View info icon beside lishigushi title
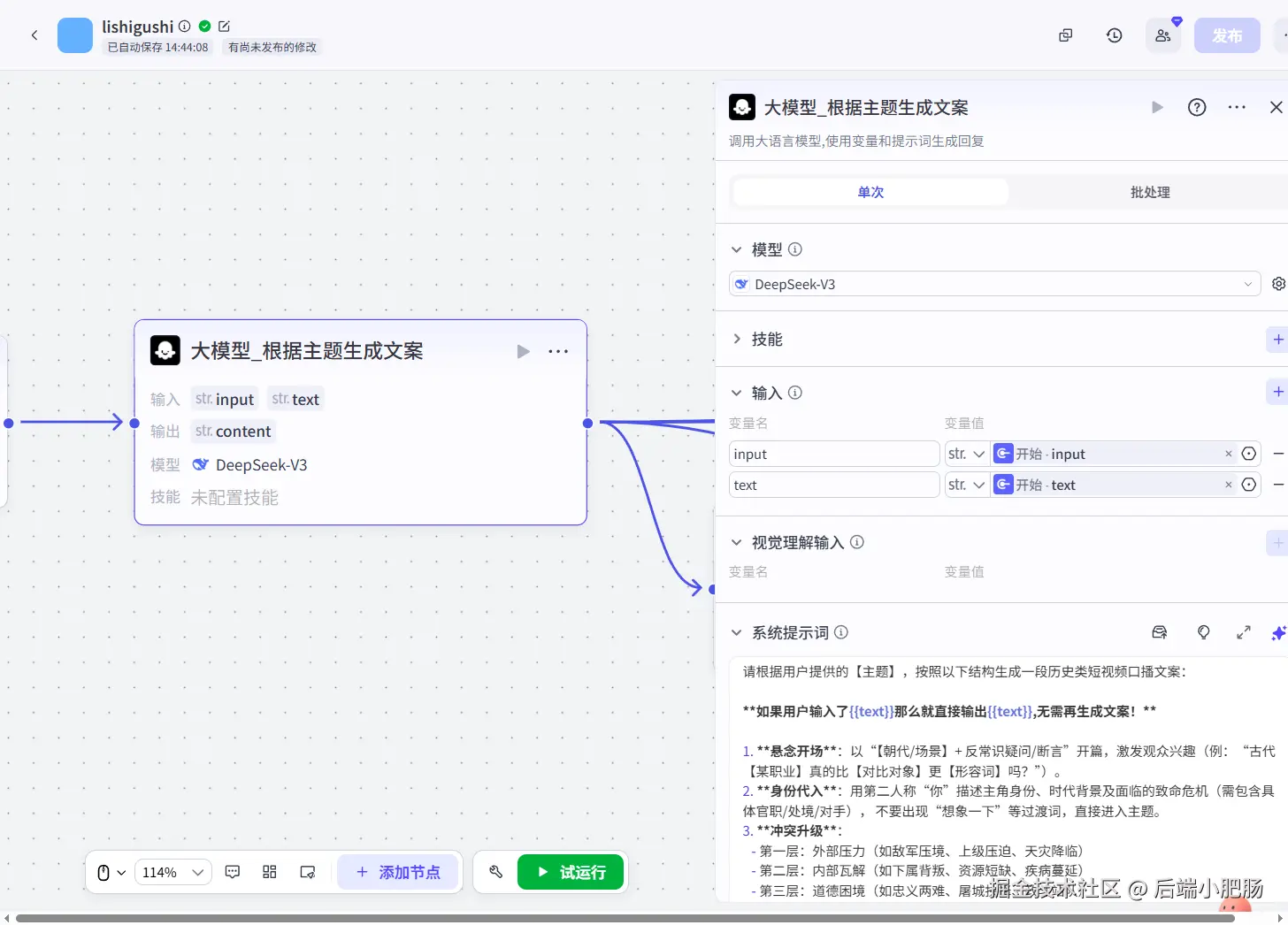 185,27
